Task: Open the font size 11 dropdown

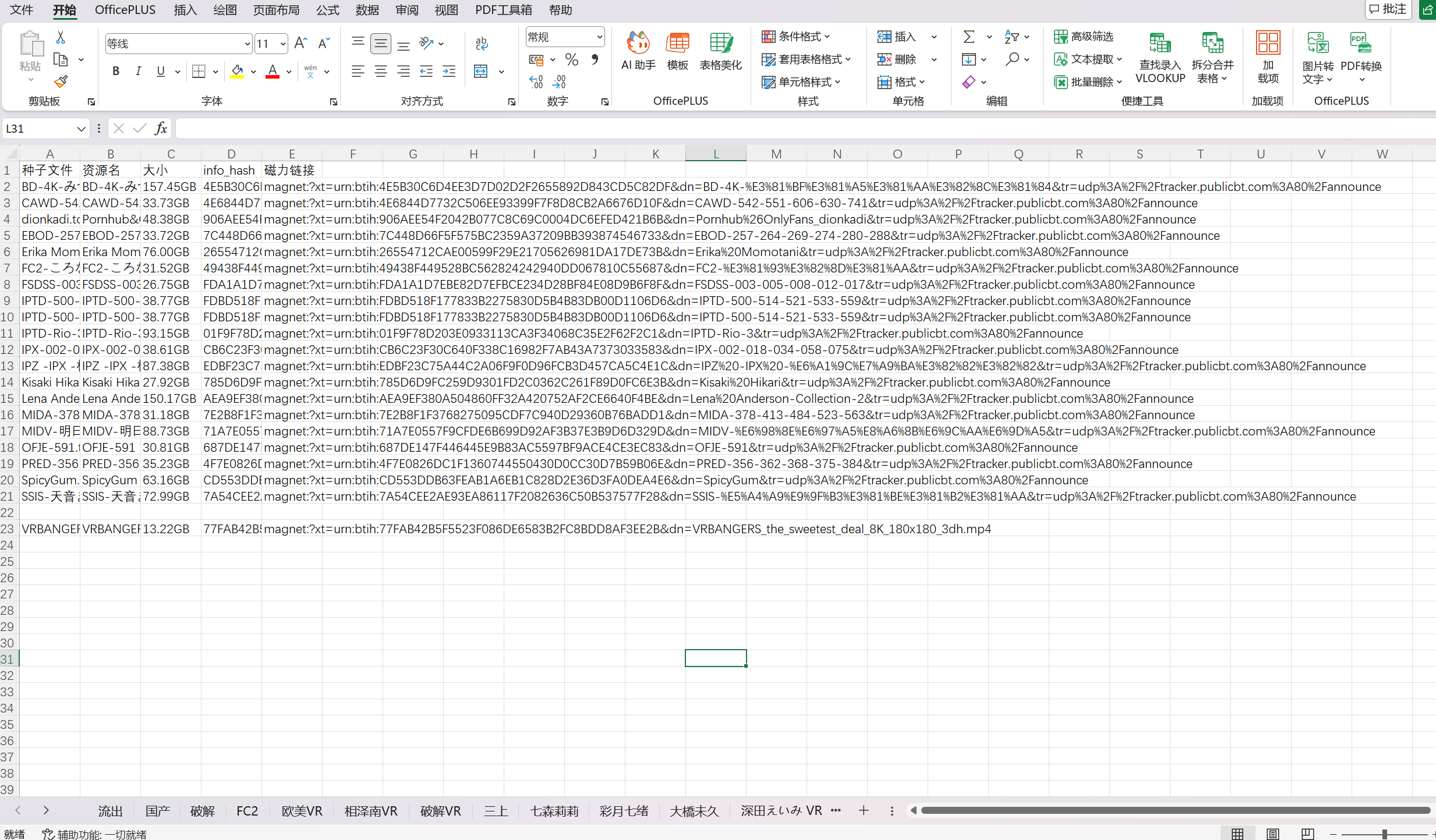Action: tap(283, 44)
